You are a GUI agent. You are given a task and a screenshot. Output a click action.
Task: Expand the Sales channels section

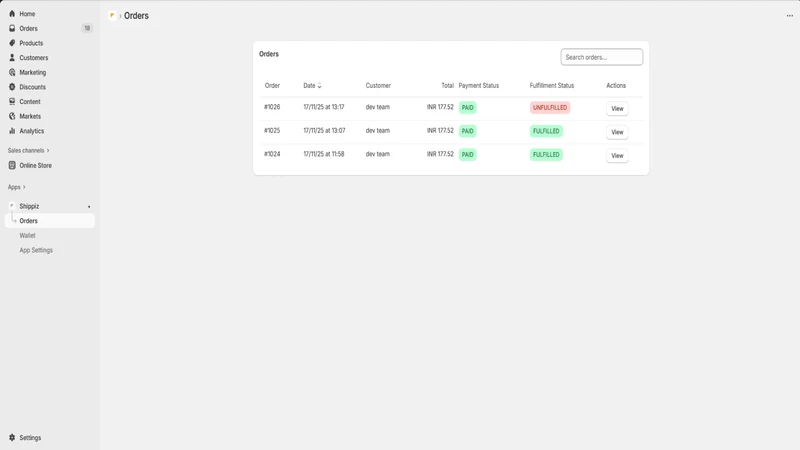coord(29,151)
